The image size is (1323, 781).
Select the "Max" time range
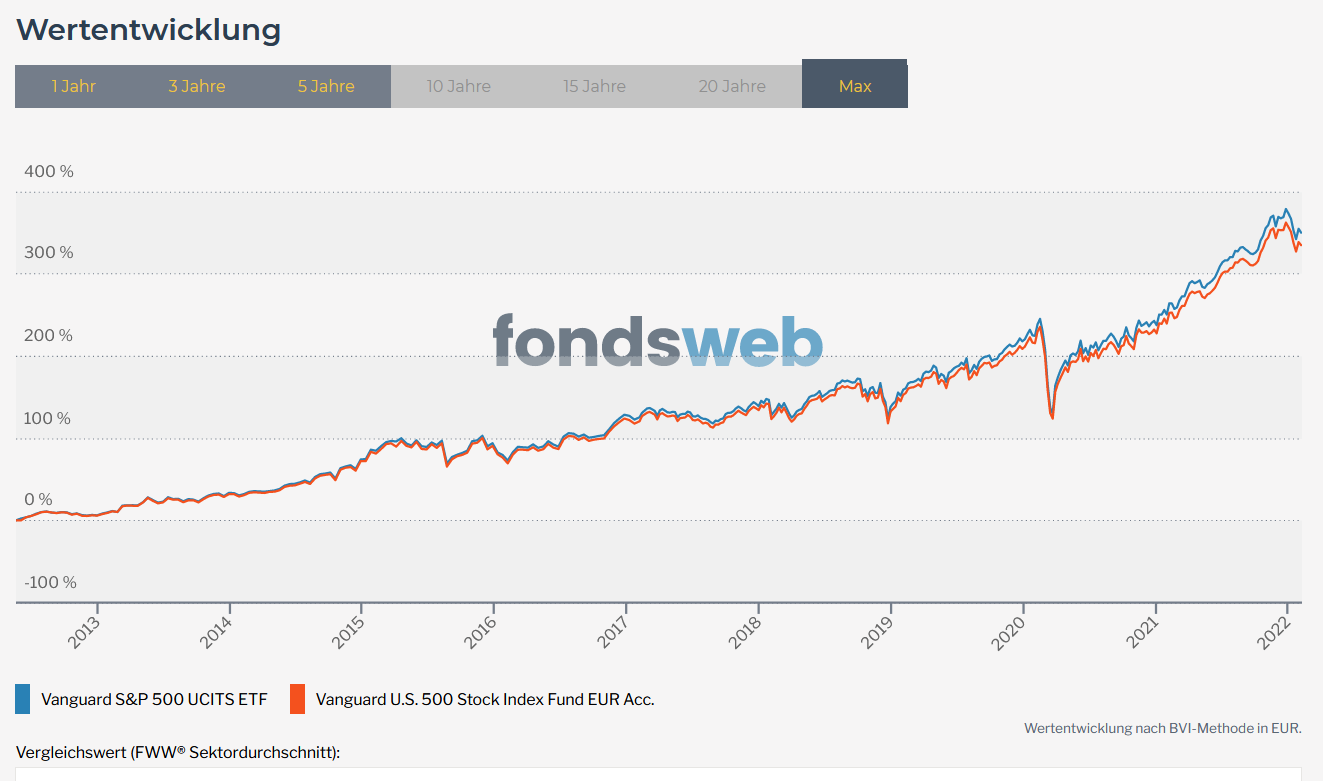pyautogui.click(x=854, y=86)
